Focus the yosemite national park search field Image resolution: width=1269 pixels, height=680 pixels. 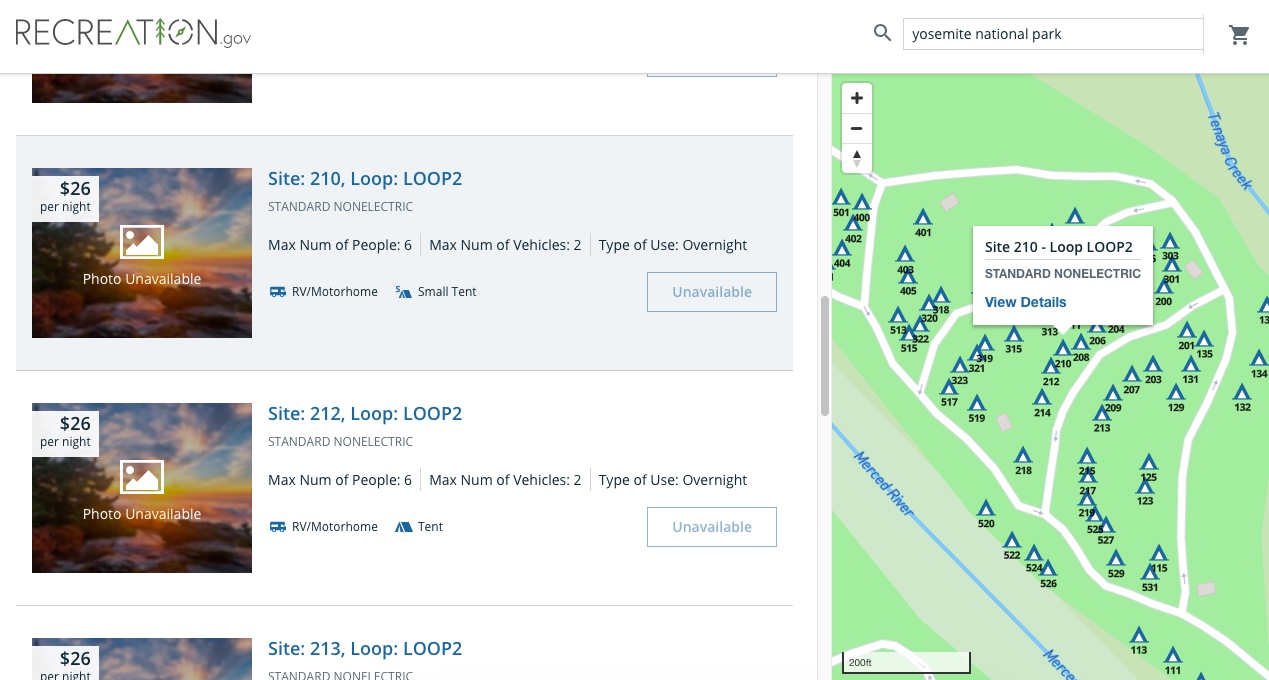click(1052, 34)
